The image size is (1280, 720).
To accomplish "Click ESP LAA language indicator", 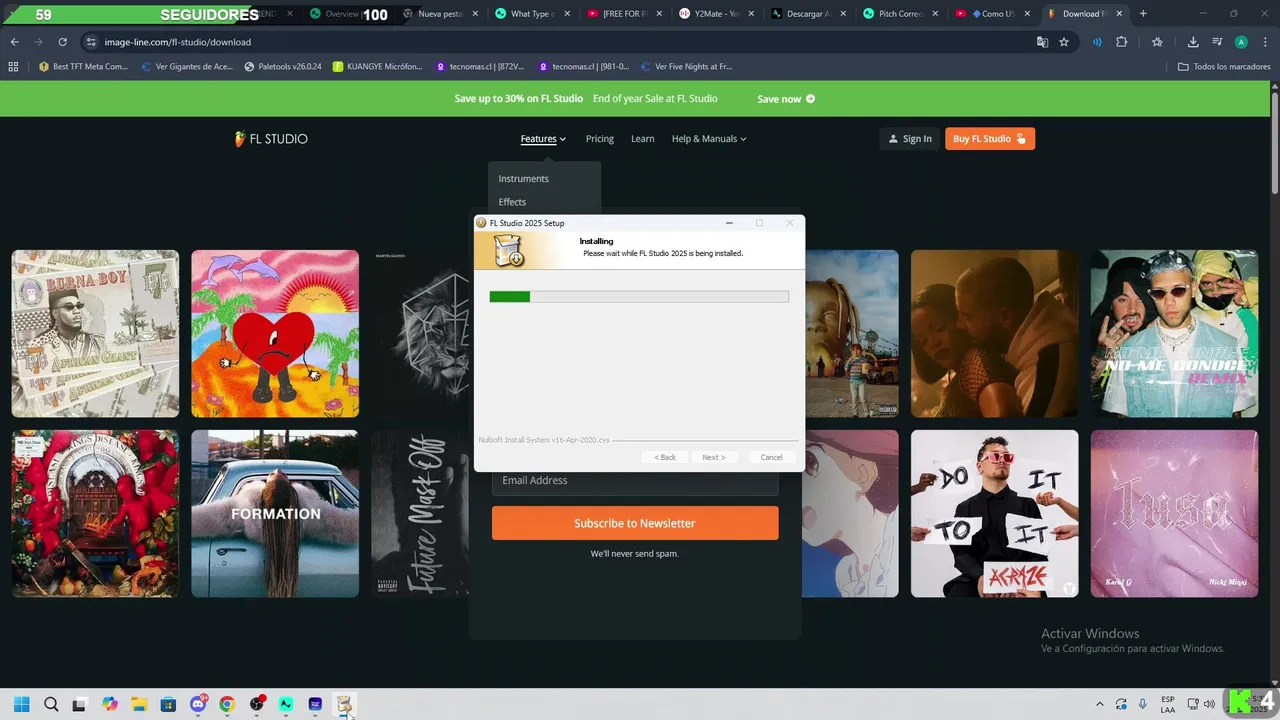I will point(1168,704).
